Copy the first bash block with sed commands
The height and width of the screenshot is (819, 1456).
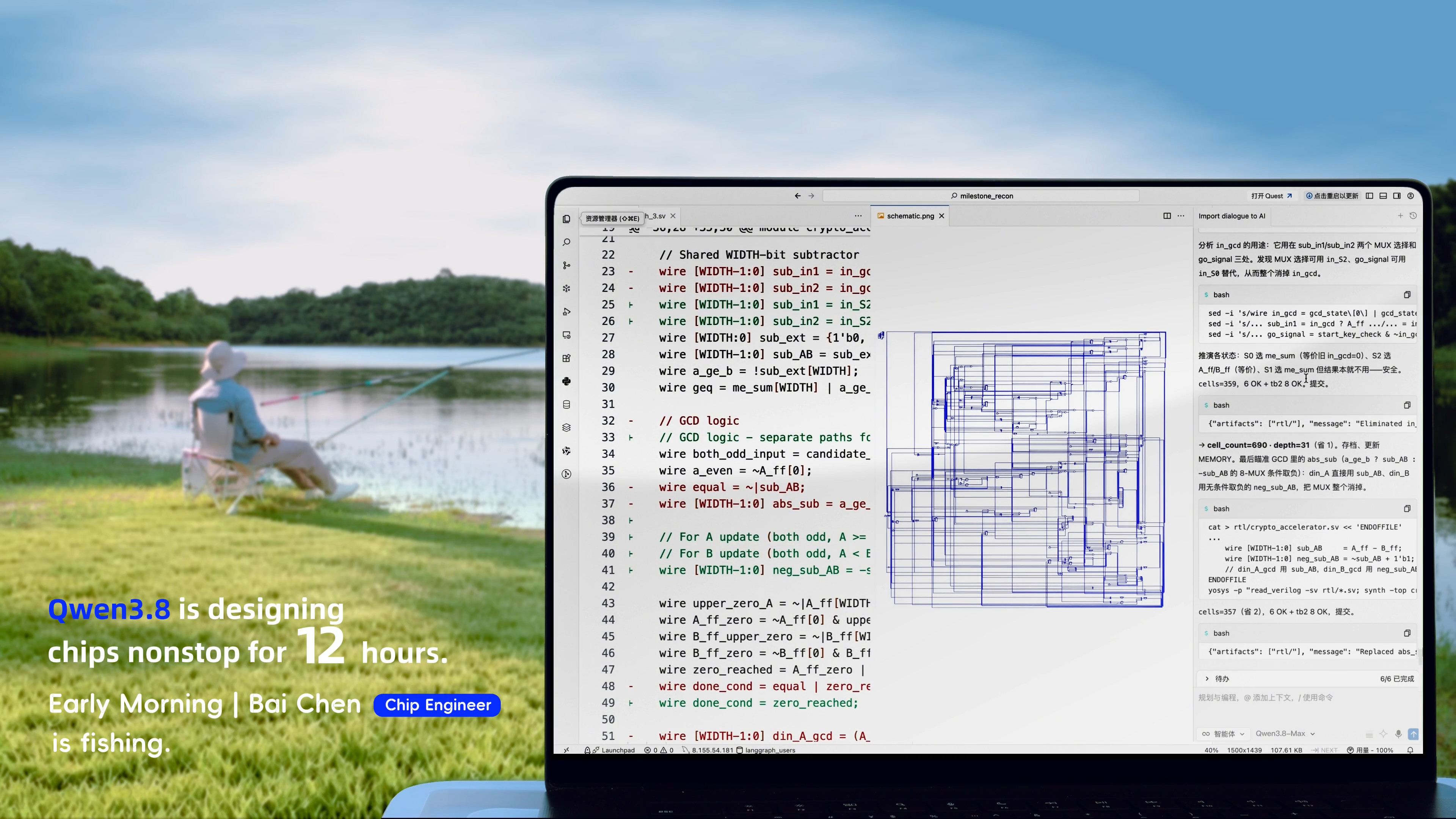(1407, 295)
